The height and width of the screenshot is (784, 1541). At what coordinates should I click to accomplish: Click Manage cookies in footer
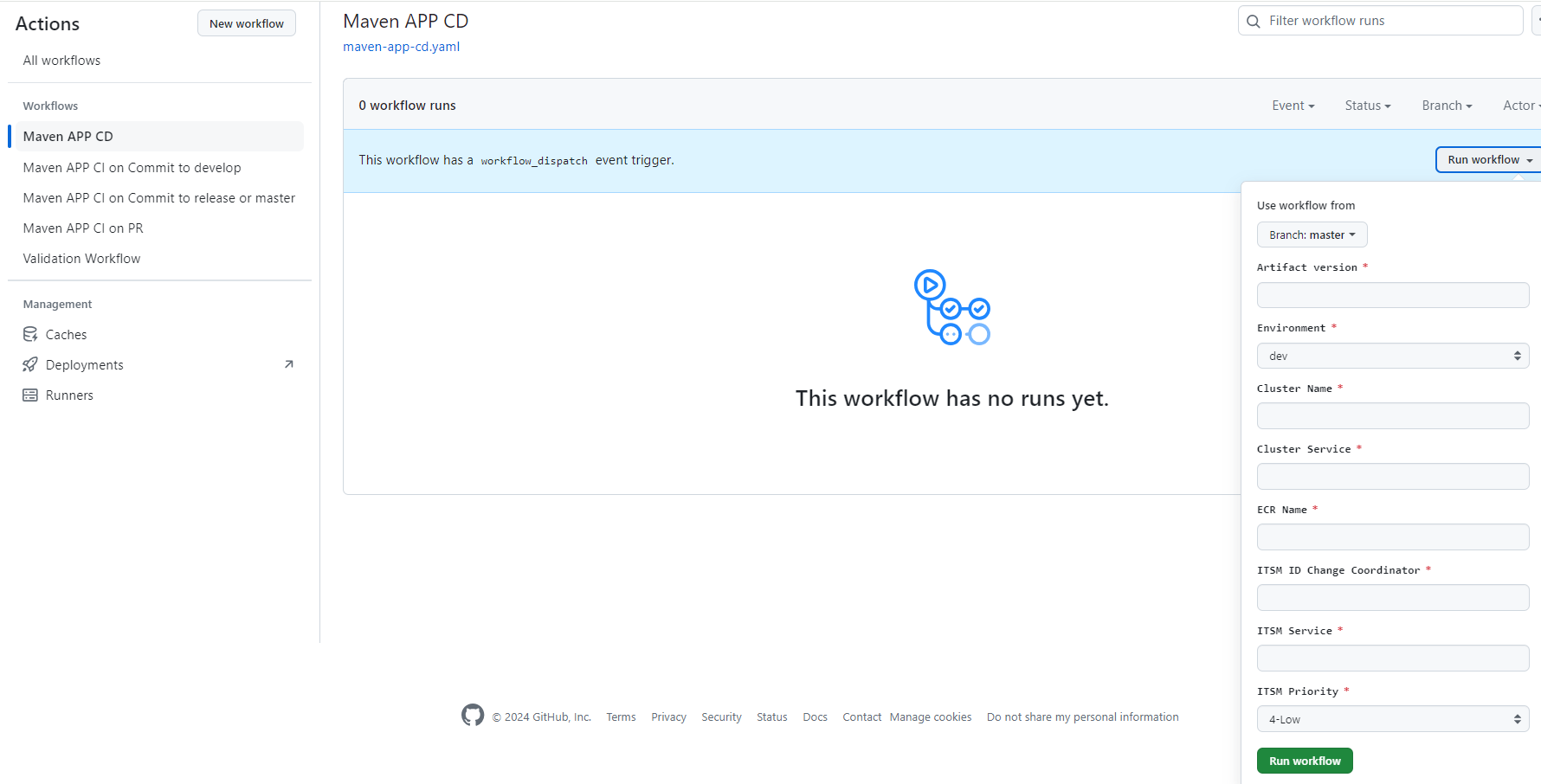(931, 717)
